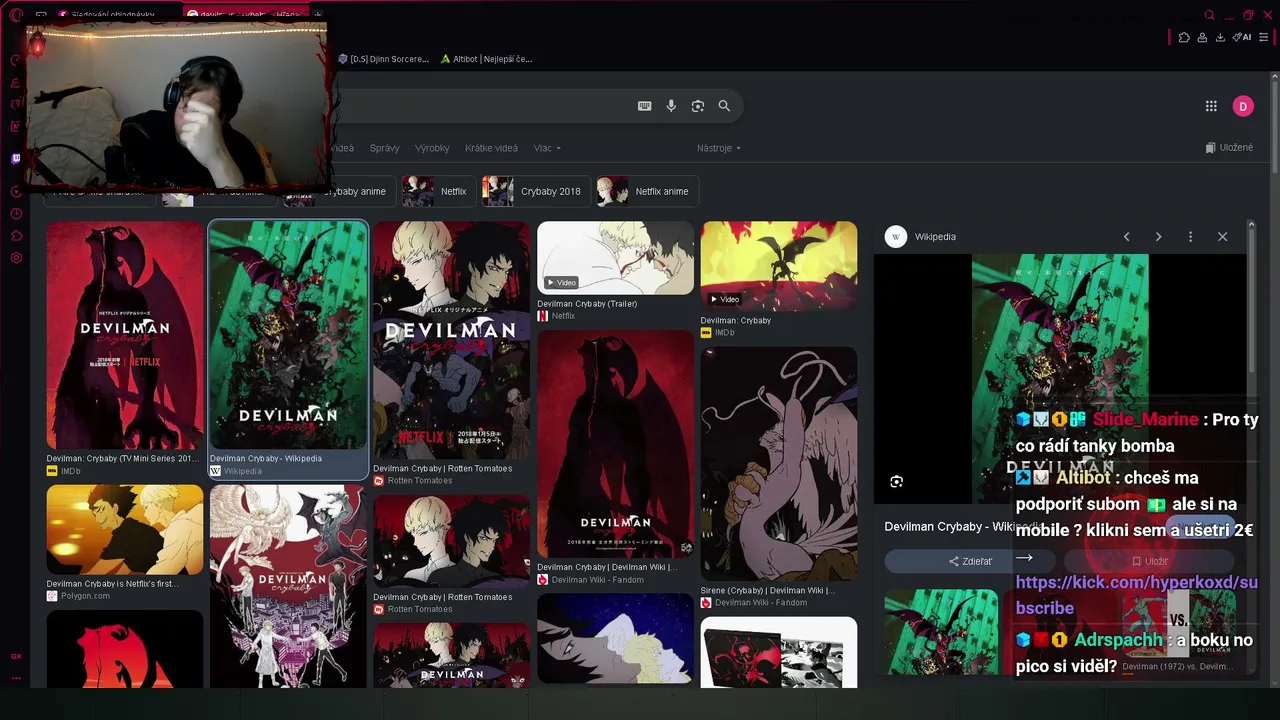Viewport: 1280px width, 720px height.
Task: Open the red Devilman Wiki Fandom poster
Action: (615, 444)
